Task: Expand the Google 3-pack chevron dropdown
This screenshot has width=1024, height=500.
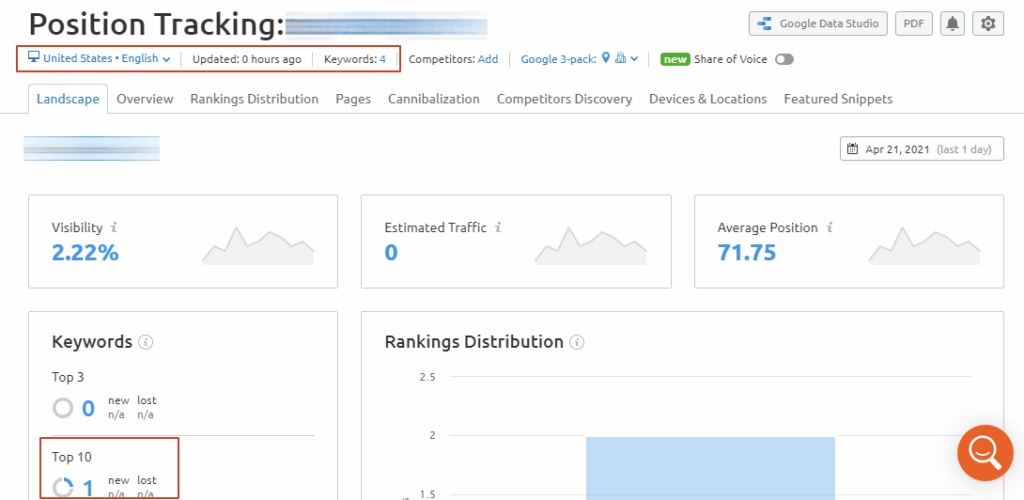Action: 634,59
